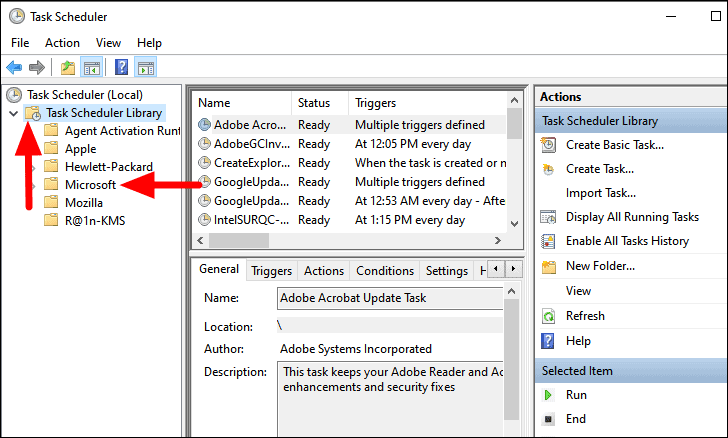This screenshot has height=438, width=728.
Task: Click Display All Running Tasks link
Action: (x=632, y=217)
